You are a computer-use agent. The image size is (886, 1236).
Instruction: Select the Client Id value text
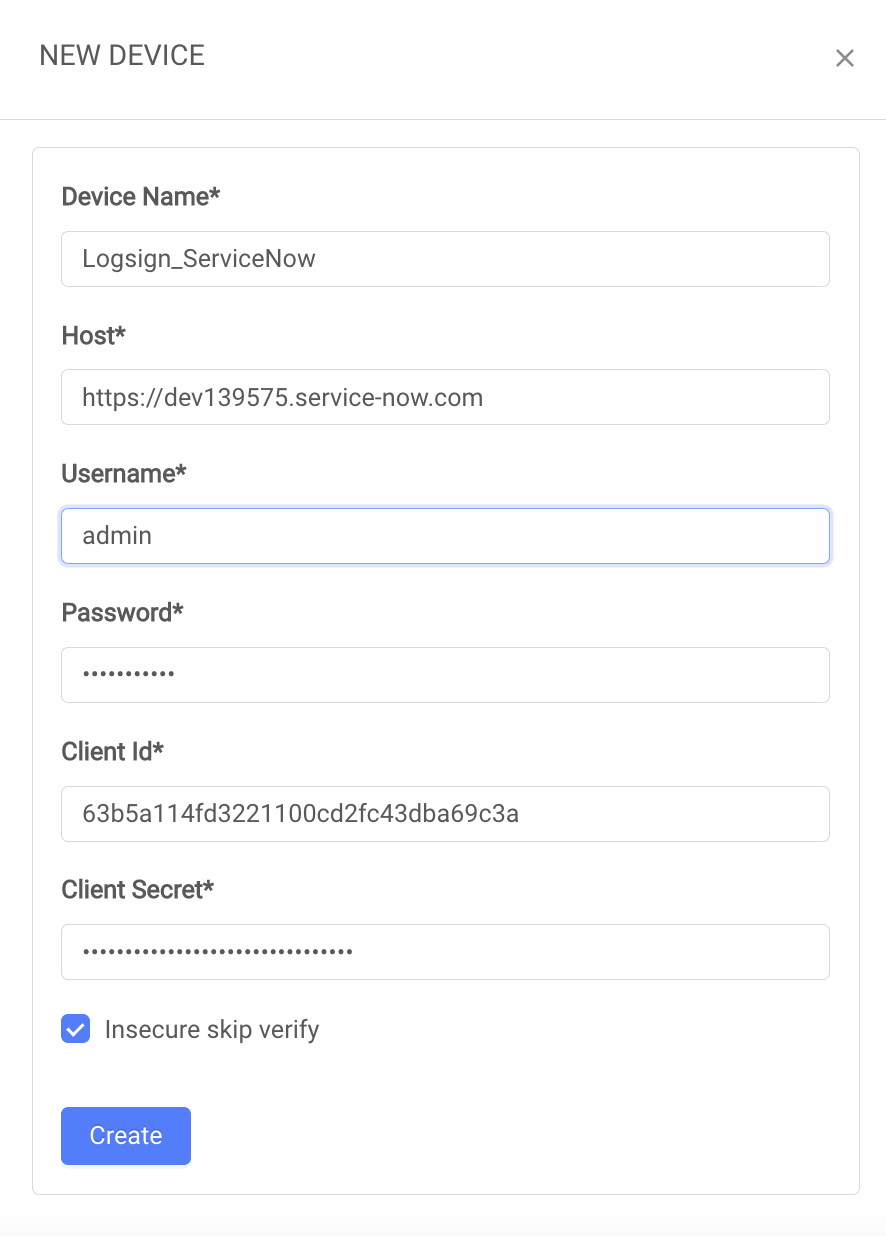click(301, 814)
